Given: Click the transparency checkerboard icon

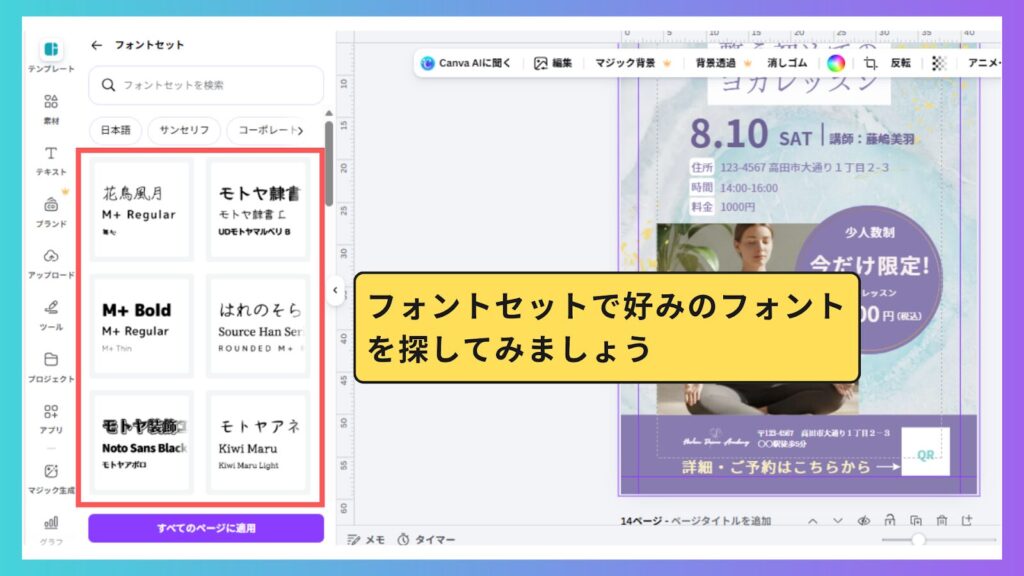Looking at the screenshot, I should click(x=939, y=63).
